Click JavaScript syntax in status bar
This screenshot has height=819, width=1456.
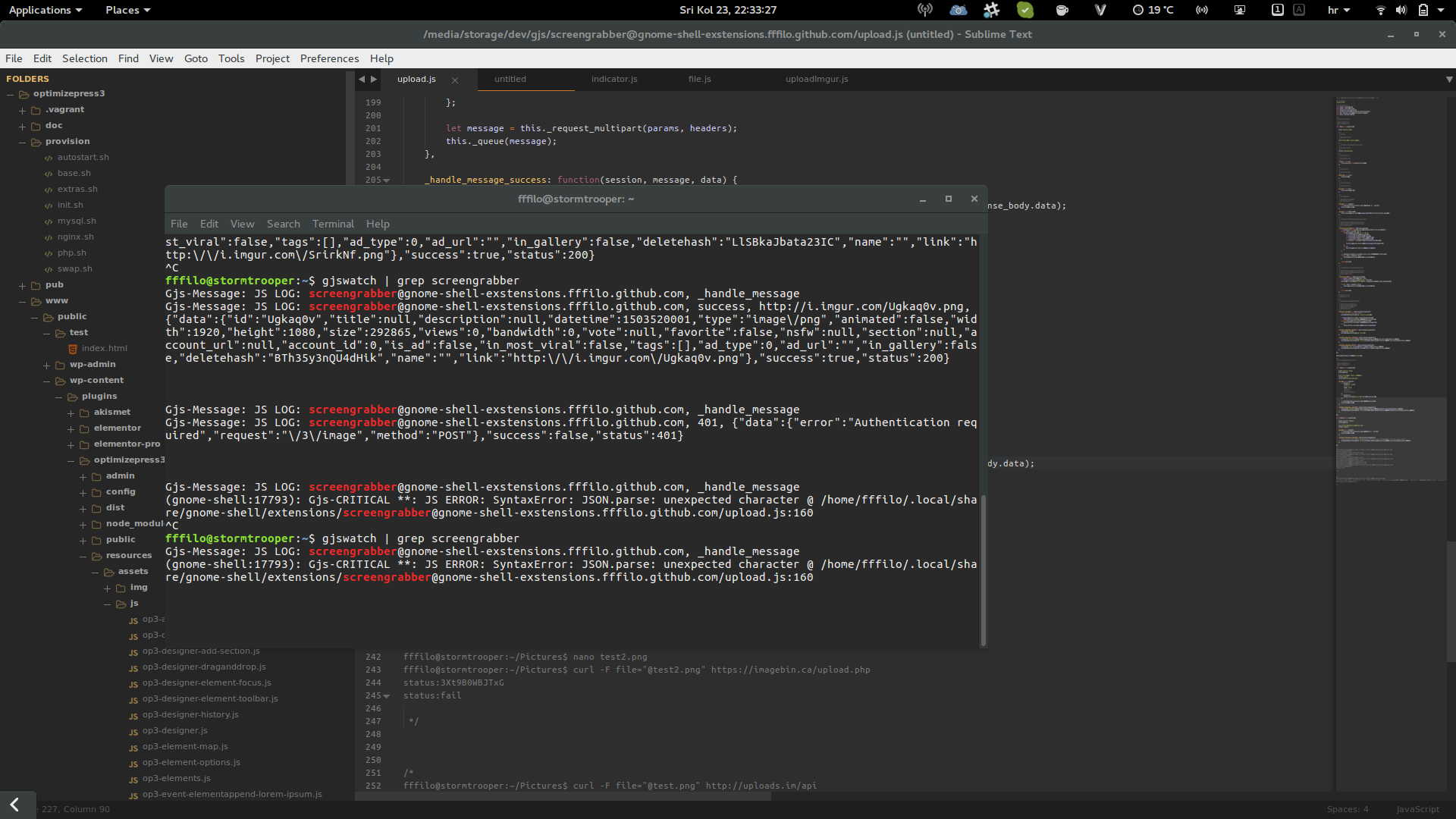coord(1417,809)
